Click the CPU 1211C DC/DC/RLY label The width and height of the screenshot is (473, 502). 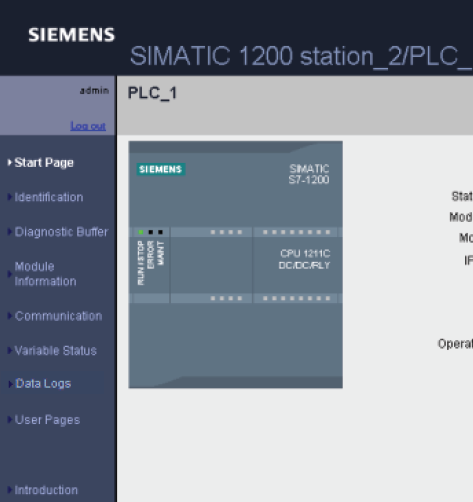click(304, 259)
